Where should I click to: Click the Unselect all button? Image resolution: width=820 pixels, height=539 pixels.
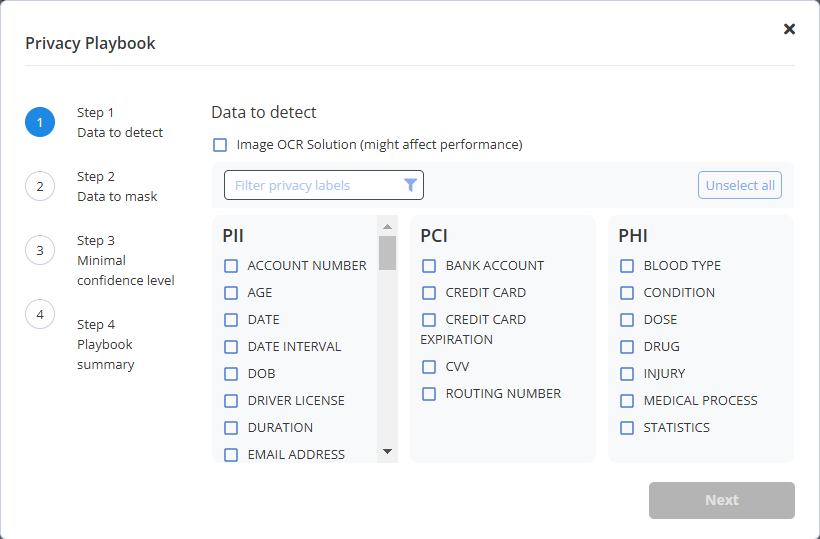pos(740,185)
